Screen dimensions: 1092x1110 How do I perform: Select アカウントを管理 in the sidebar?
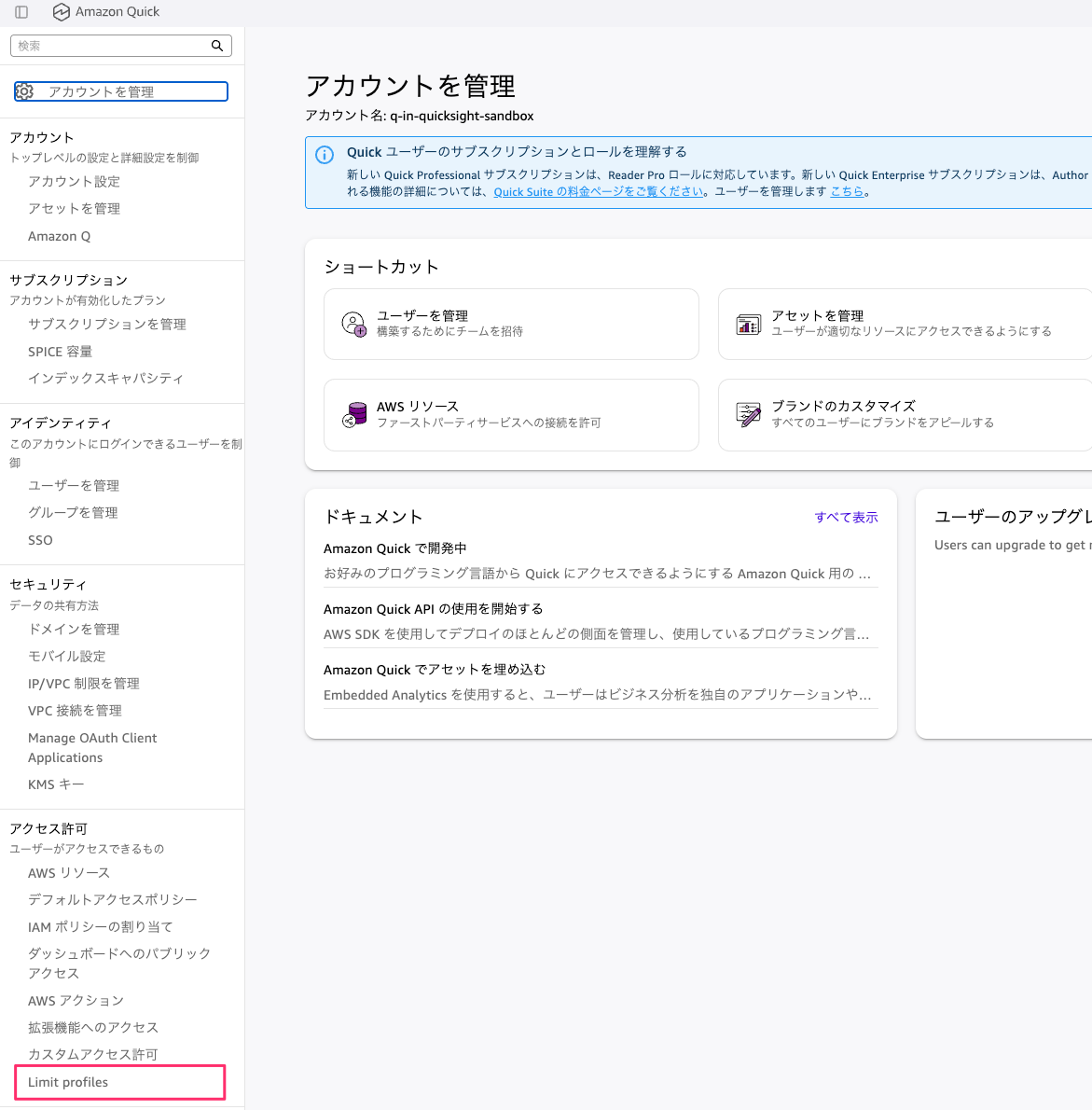pos(121,91)
